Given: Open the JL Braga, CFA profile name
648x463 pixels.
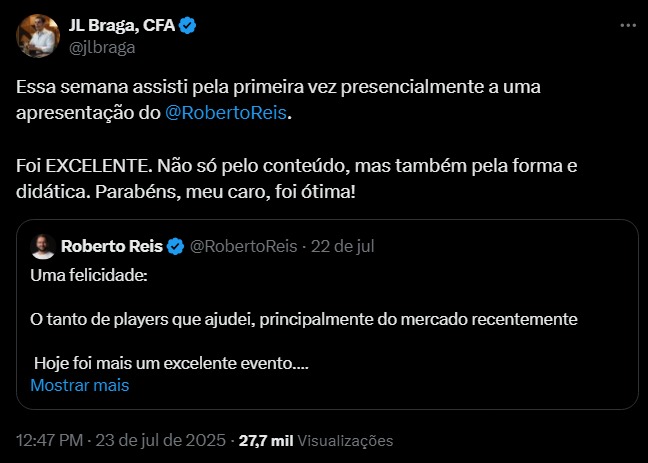Looking at the screenshot, I should 120,26.
